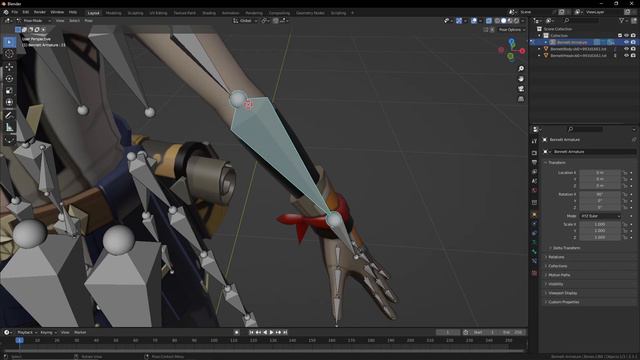Screen dimensions: 640x360
Task: Open the viewport Pose menu
Action: click(89, 20)
